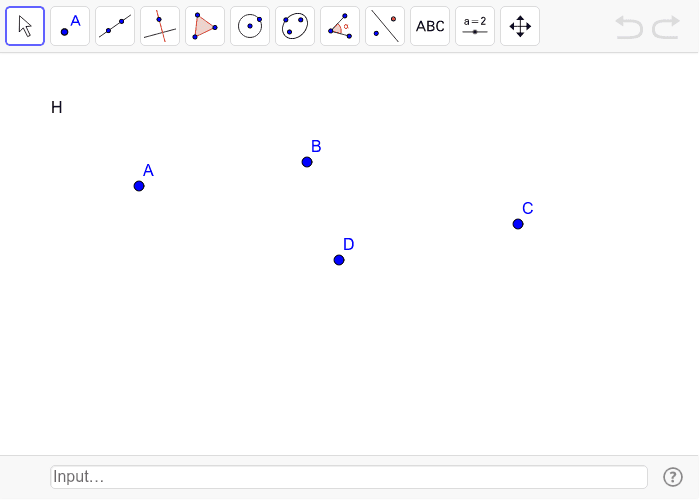The image size is (700, 500).
Task: Click the Redo arrow
Action: (666, 27)
